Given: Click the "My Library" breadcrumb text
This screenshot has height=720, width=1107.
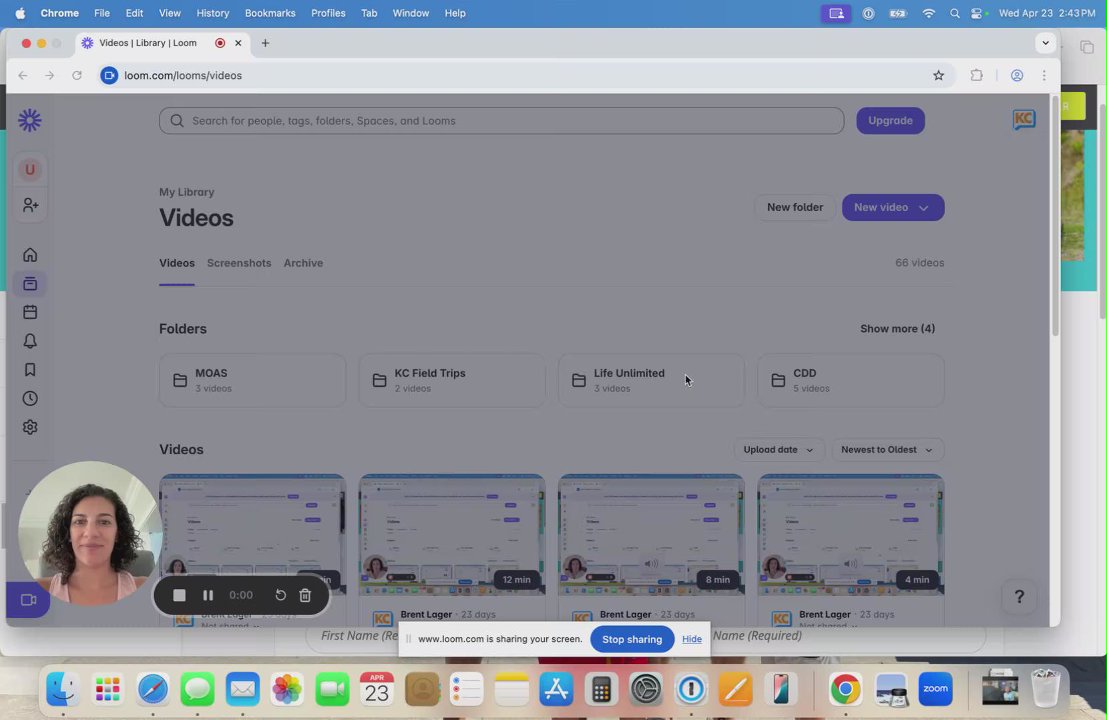Looking at the screenshot, I should tap(186, 192).
